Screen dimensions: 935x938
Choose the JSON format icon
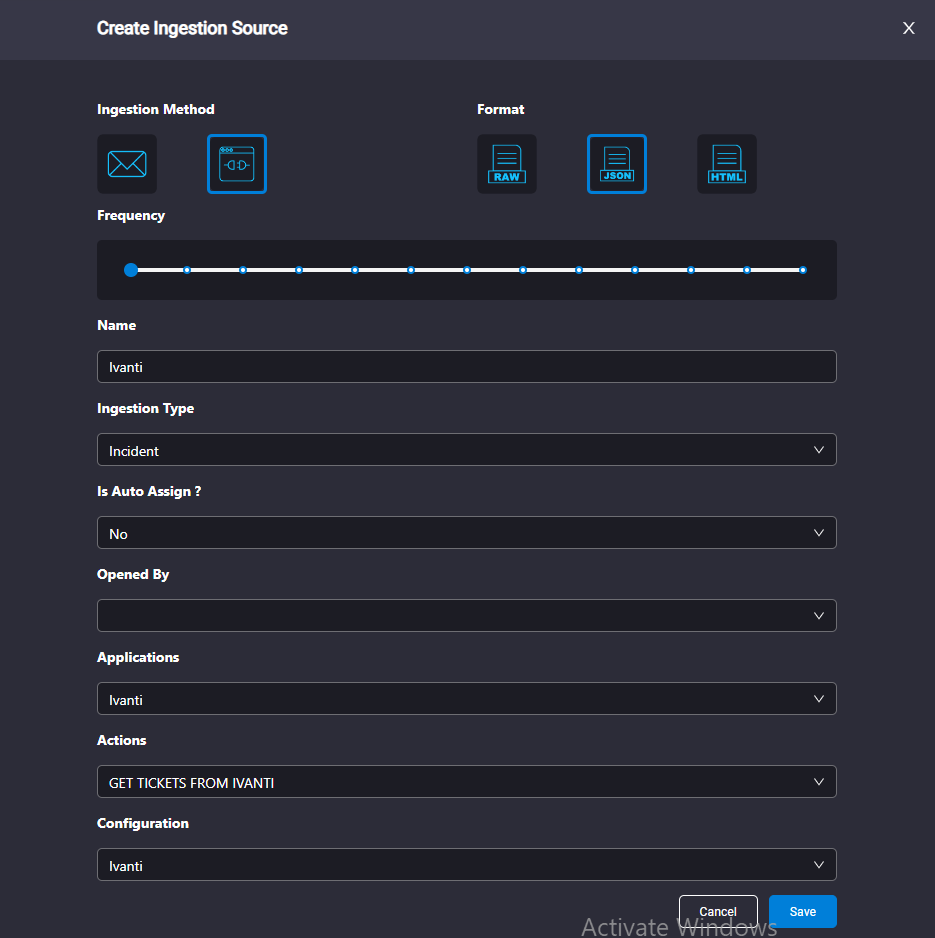617,164
